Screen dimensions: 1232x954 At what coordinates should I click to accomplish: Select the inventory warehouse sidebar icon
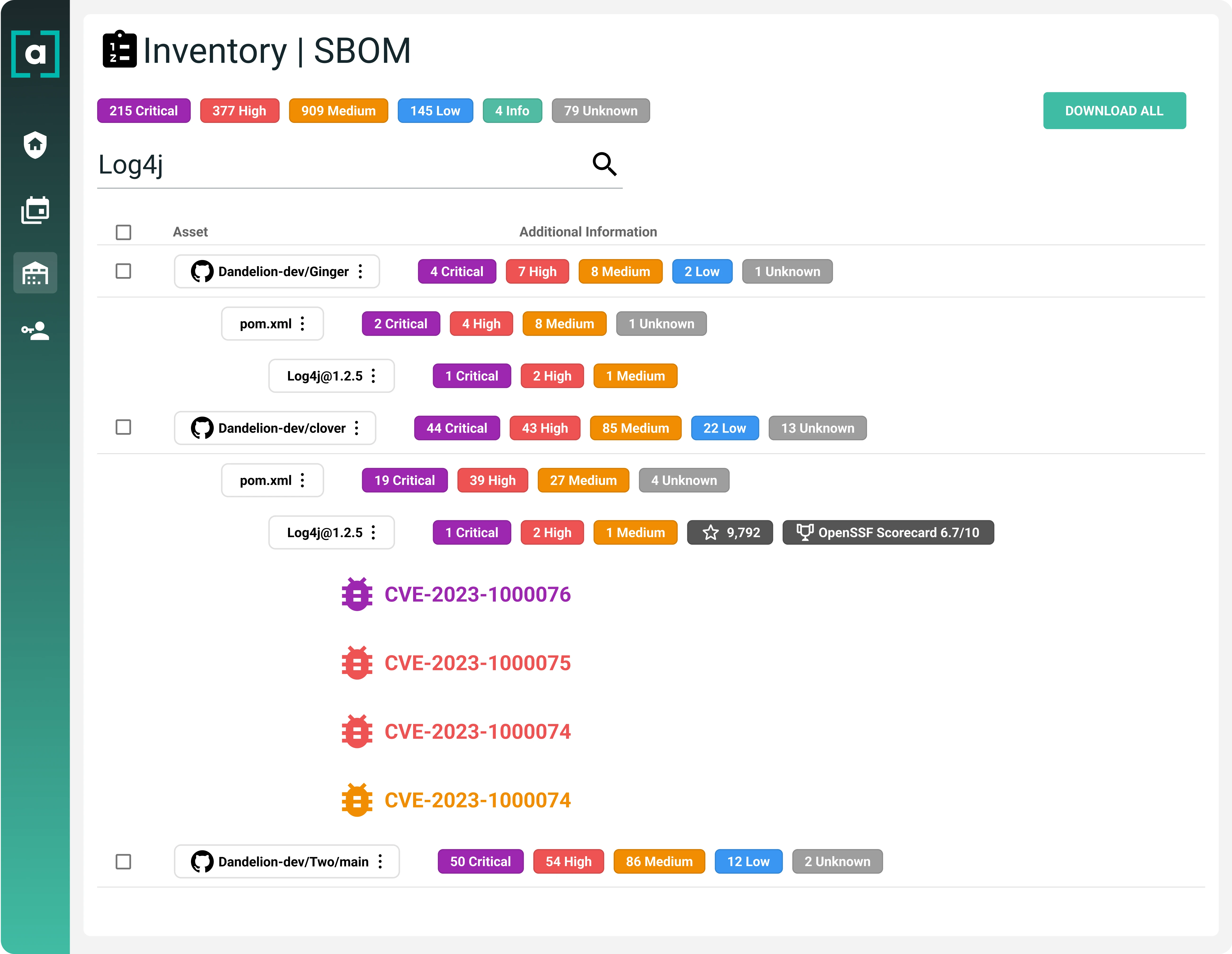click(x=35, y=273)
